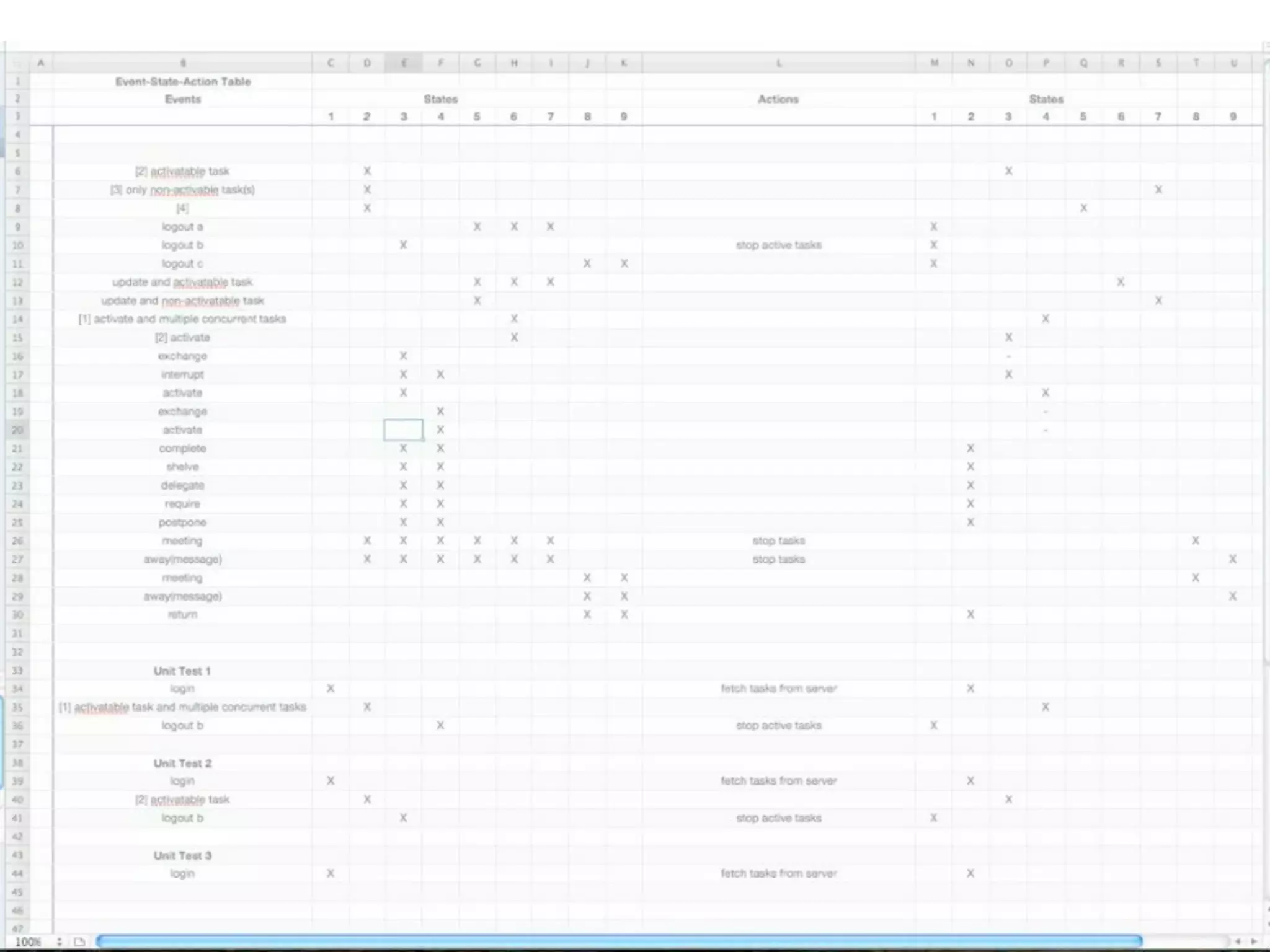1270x952 pixels.
Task: Click the 'meeting' cell in row 28
Action: point(182,578)
